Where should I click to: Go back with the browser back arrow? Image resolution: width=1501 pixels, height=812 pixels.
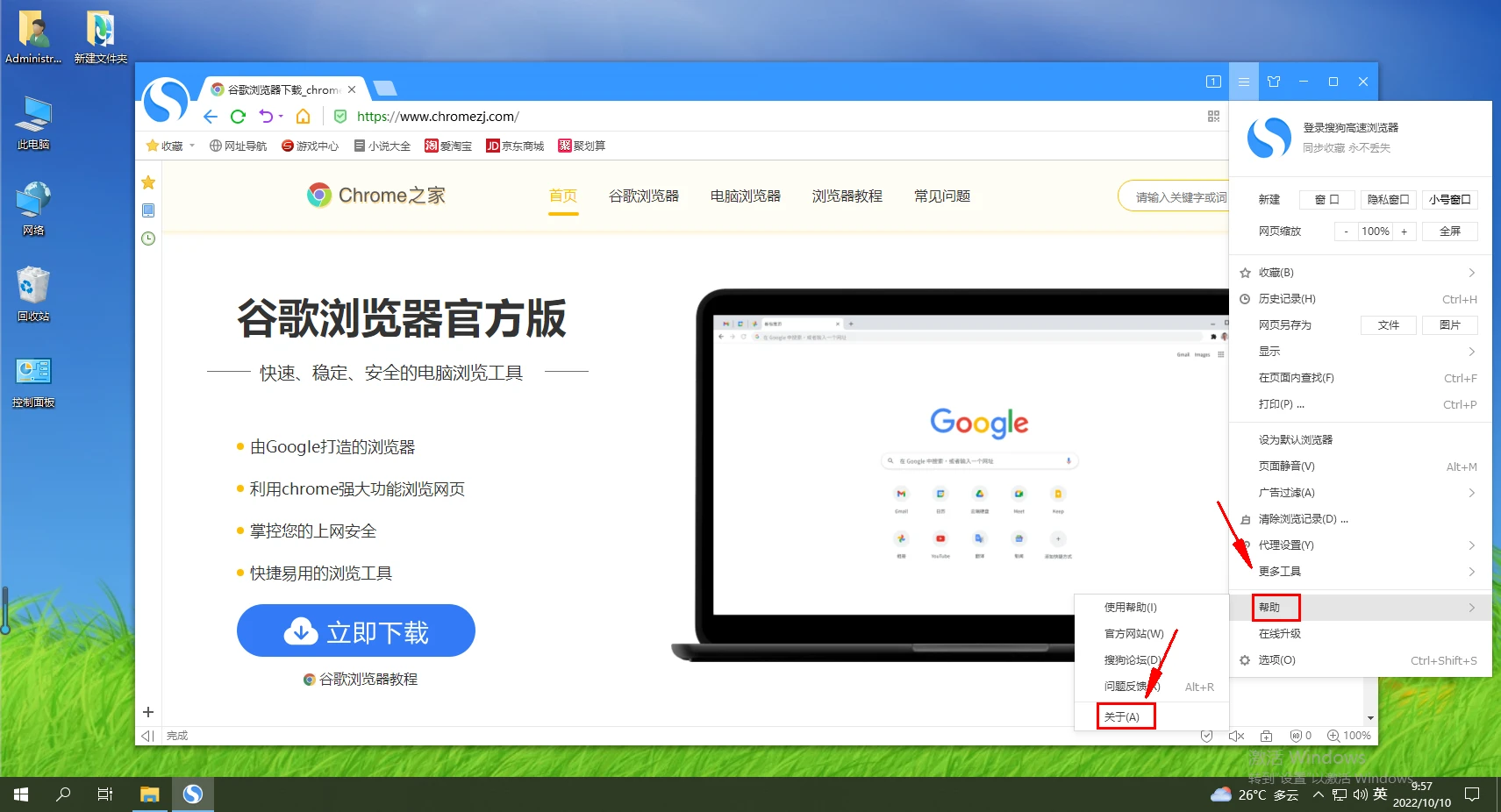[211, 117]
